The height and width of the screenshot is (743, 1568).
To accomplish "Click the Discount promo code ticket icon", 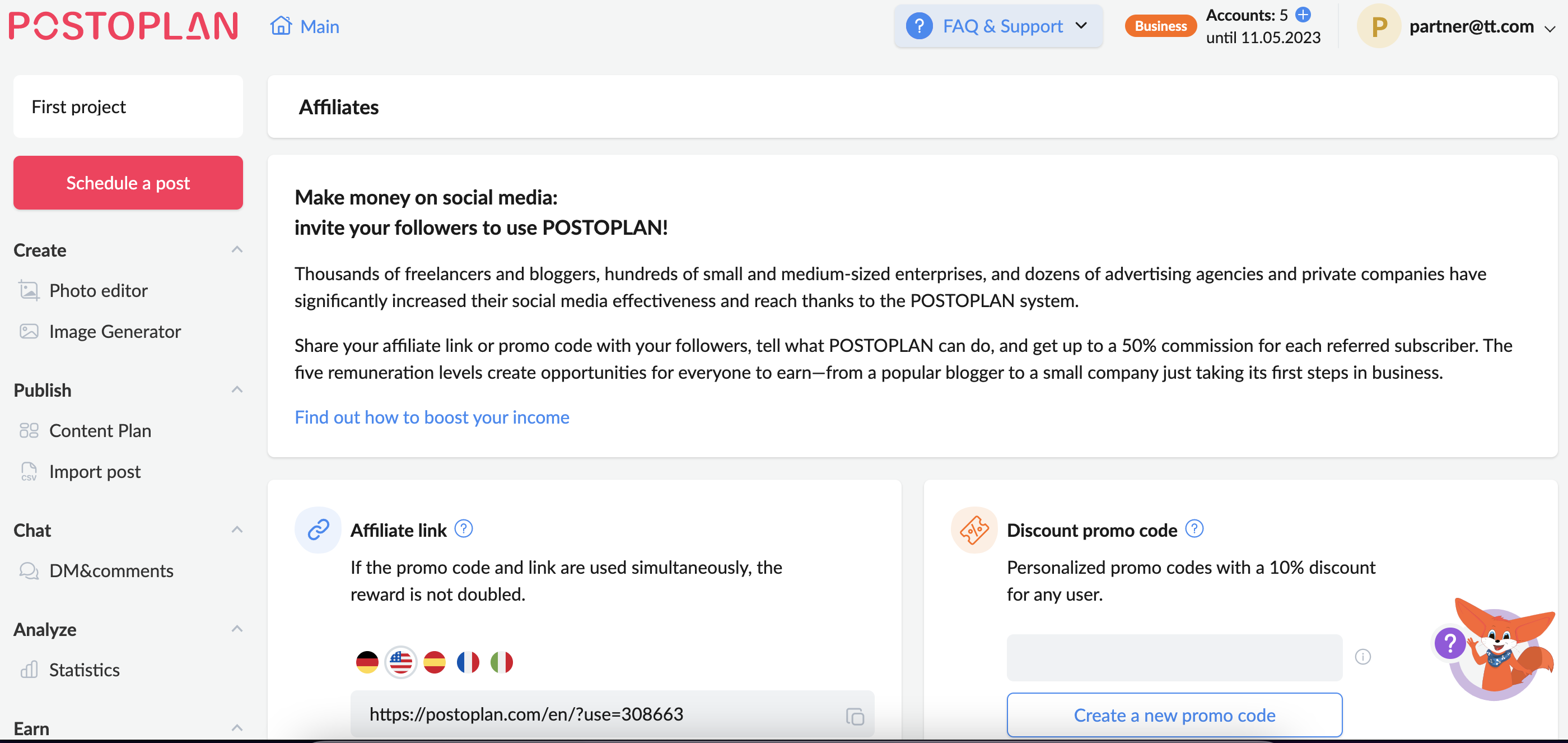I will (x=974, y=530).
